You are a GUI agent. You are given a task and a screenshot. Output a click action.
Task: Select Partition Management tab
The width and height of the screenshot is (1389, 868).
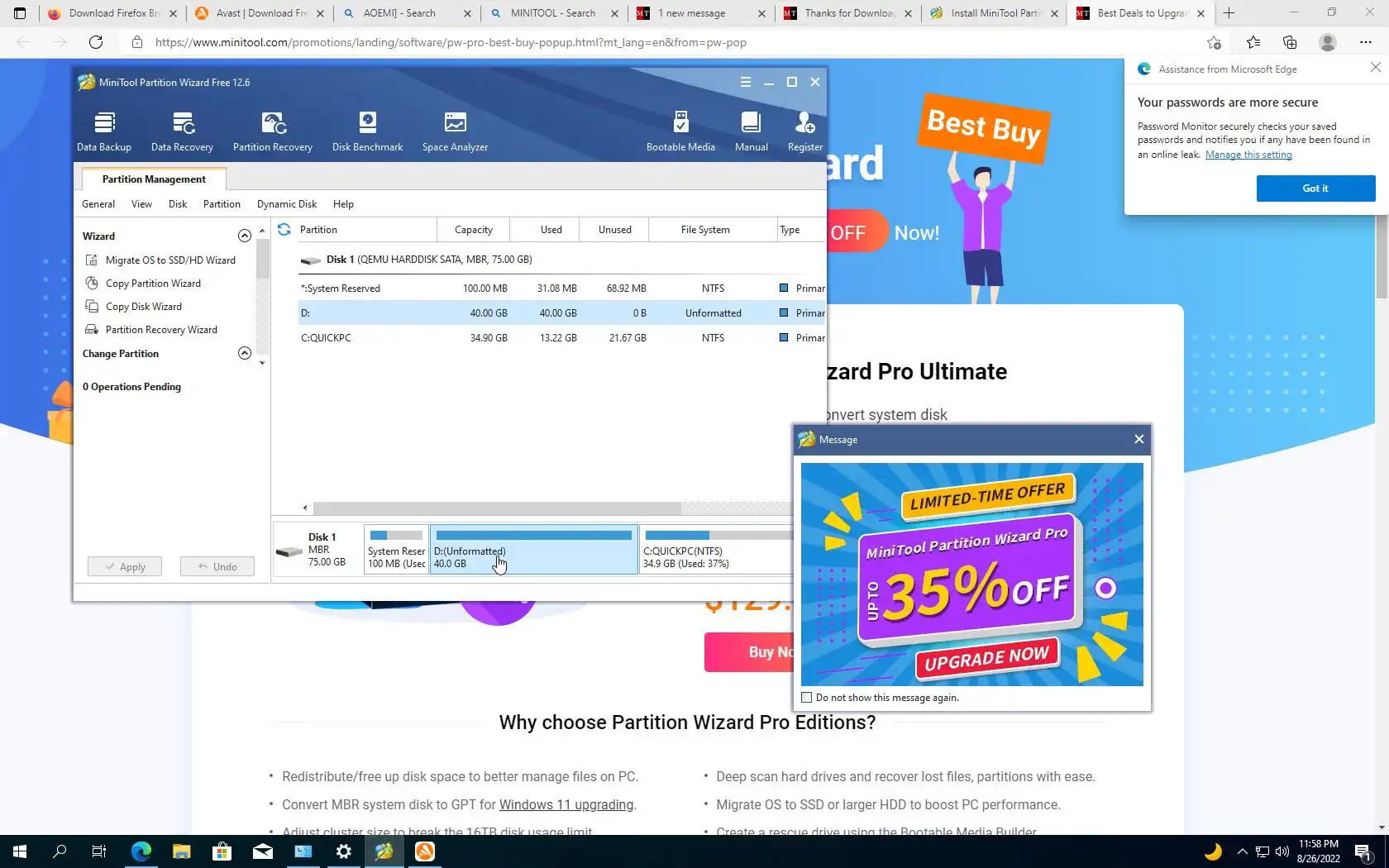point(154,179)
